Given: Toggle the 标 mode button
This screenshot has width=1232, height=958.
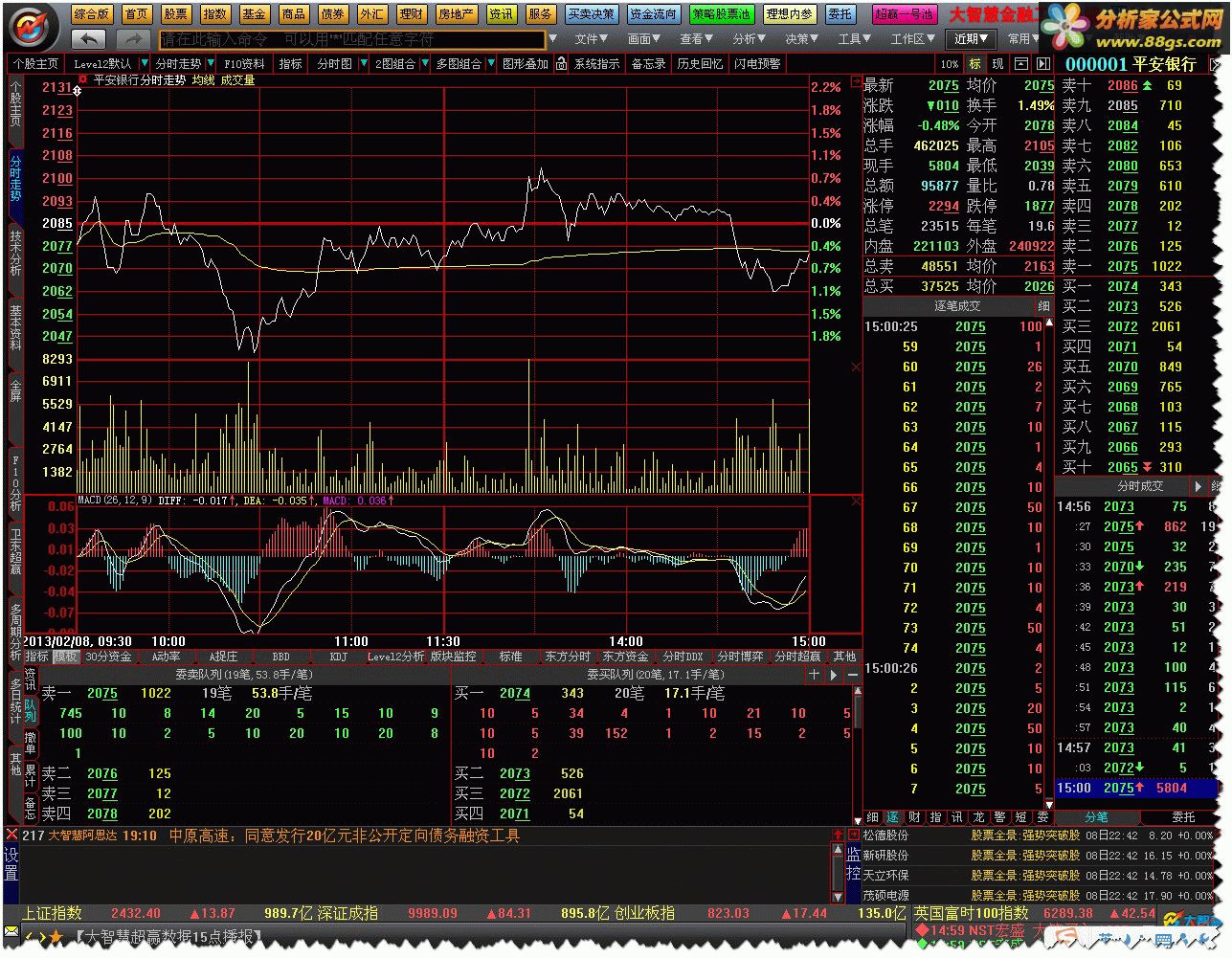Looking at the screenshot, I should tap(975, 63).
